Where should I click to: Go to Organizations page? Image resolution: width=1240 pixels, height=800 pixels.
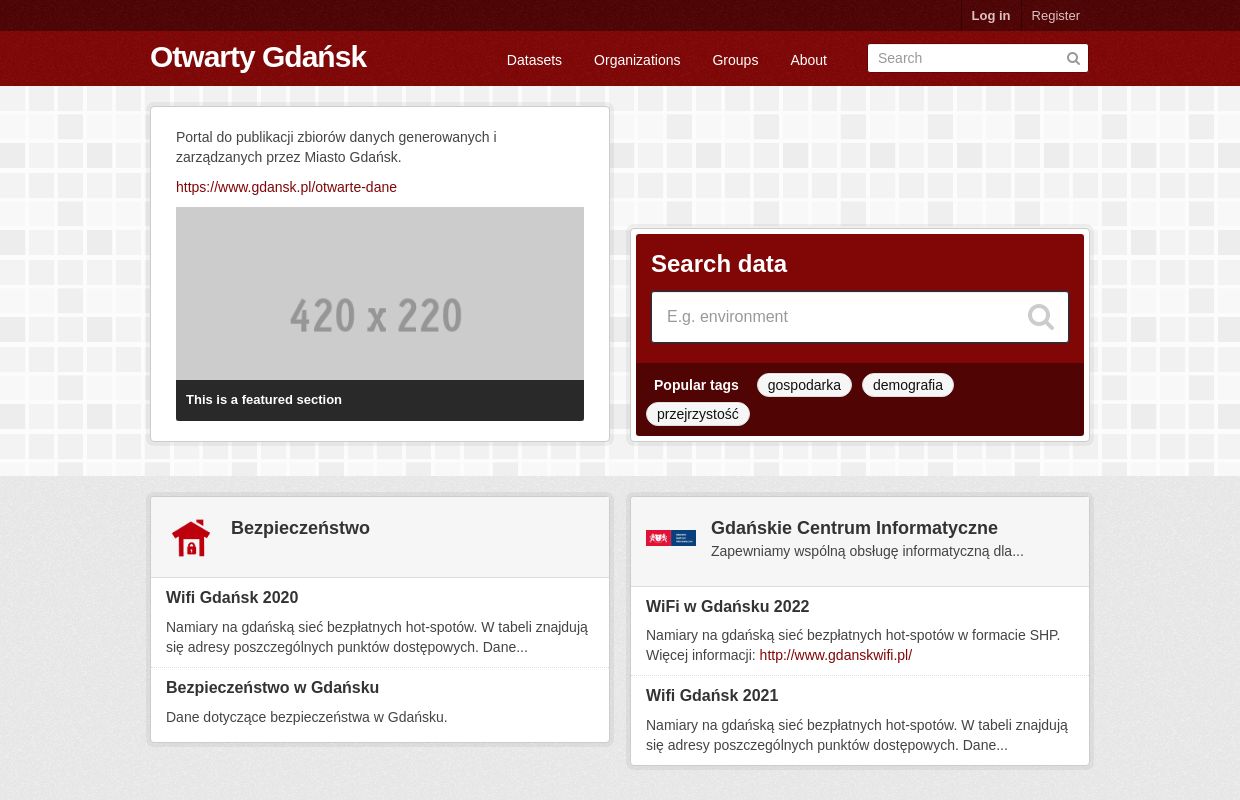click(x=637, y=60)
